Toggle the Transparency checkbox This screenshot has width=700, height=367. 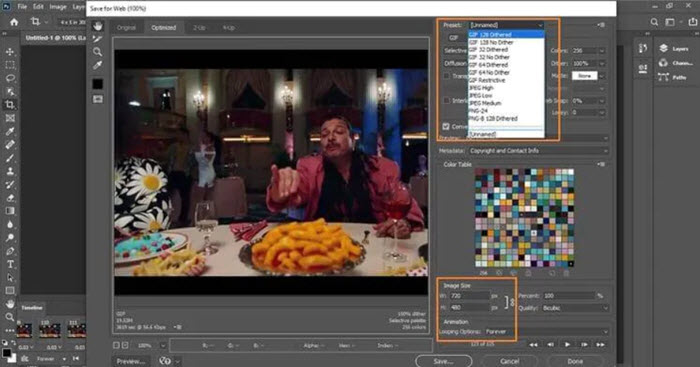pyautogui.click(x=447, y=76)
